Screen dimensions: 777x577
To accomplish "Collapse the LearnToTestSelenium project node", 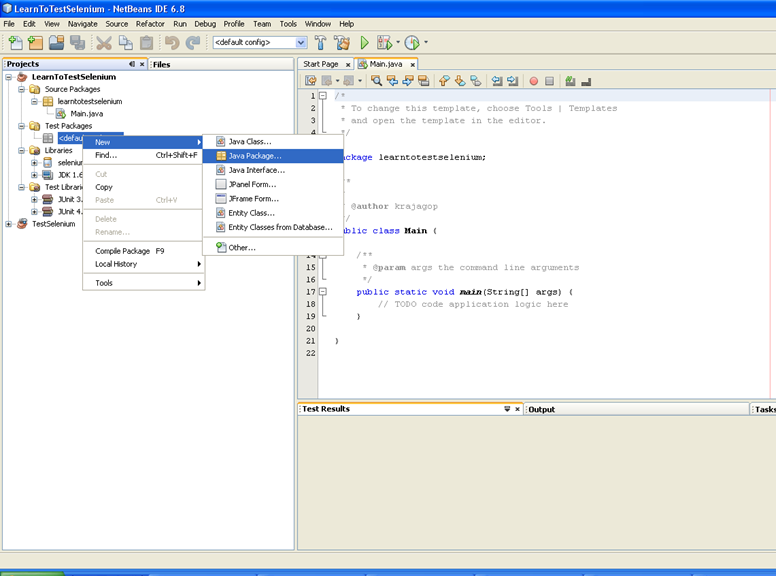I will pyautogui.click(x=8, y=77).
